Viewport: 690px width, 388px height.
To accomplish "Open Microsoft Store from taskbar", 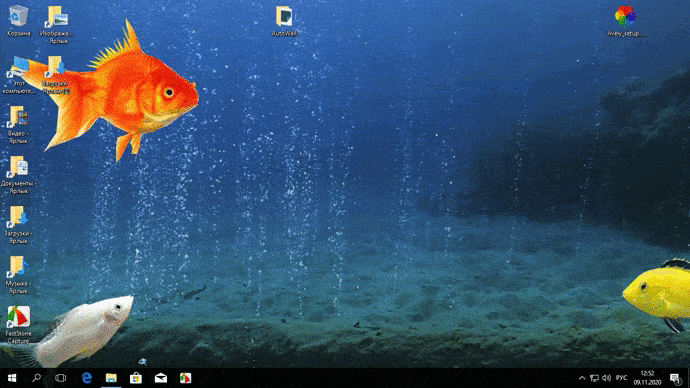I will pos(136,378).
